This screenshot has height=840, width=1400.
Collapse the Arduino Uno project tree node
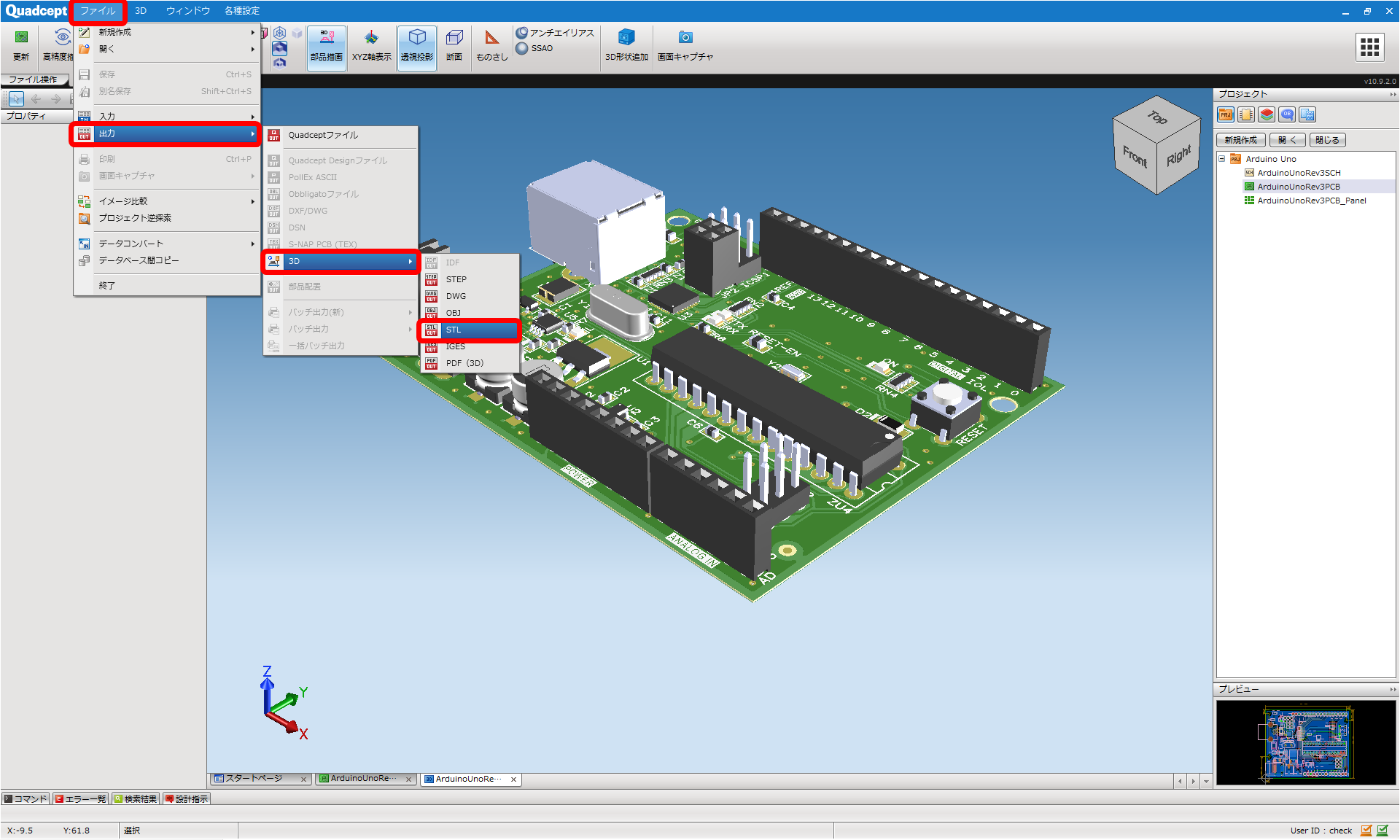pos(1222,159)
